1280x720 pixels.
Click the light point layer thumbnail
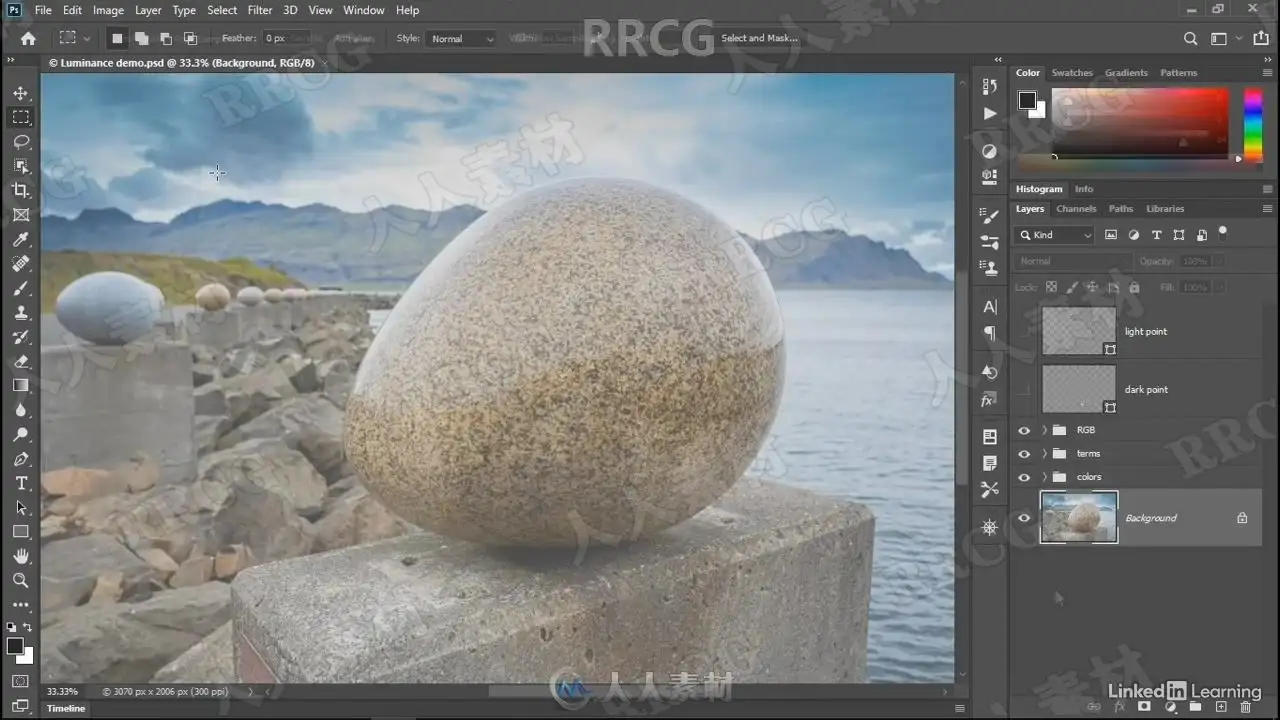click(x=1078, y=331)
